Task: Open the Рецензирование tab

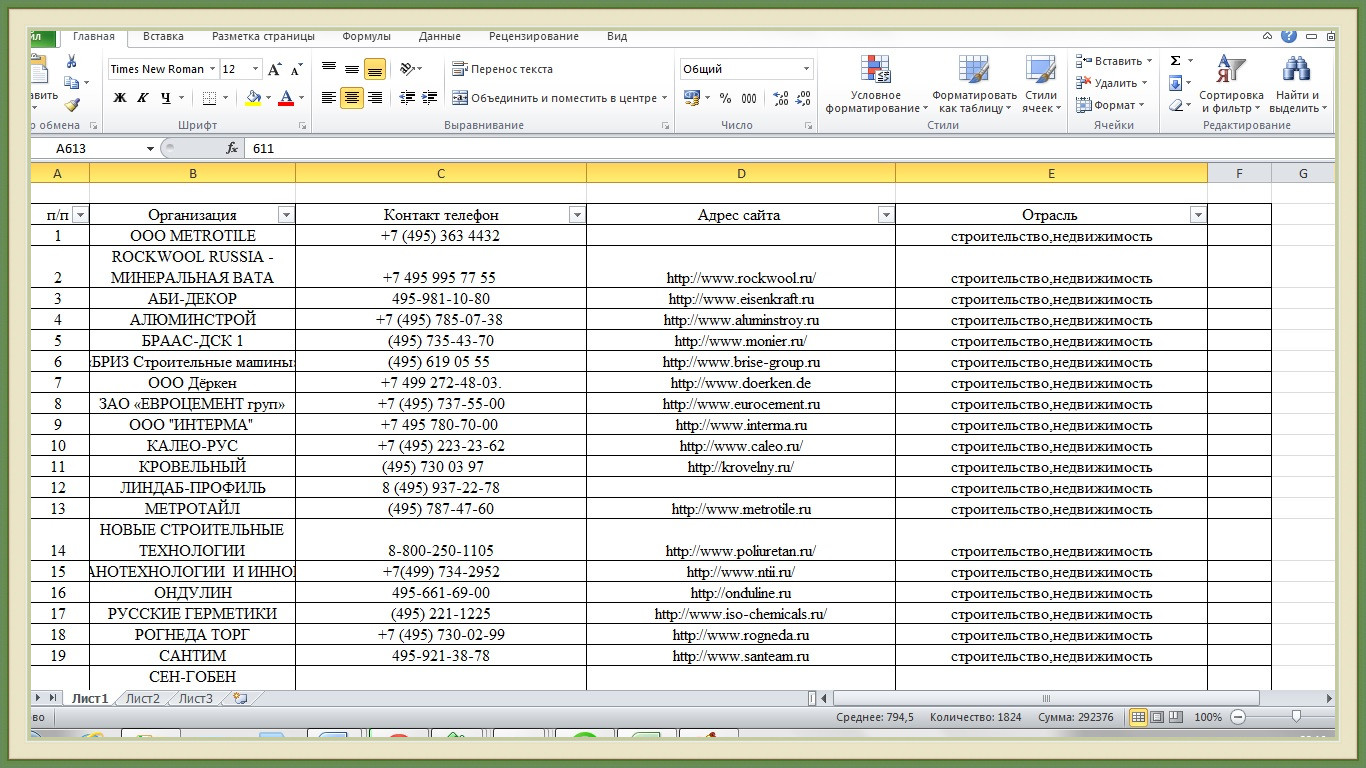Action: click(534, 37)
